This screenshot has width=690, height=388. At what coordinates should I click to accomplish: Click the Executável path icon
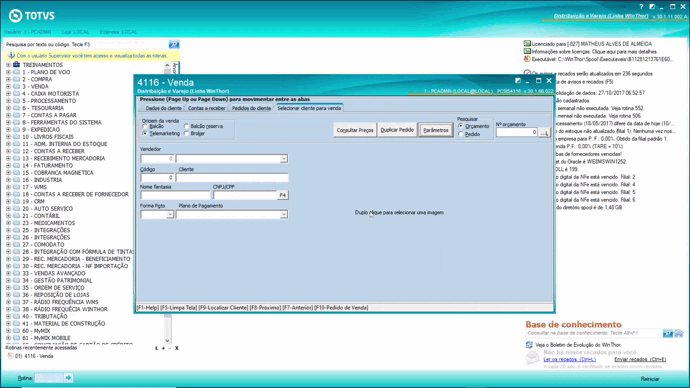(x=527, y=59)
